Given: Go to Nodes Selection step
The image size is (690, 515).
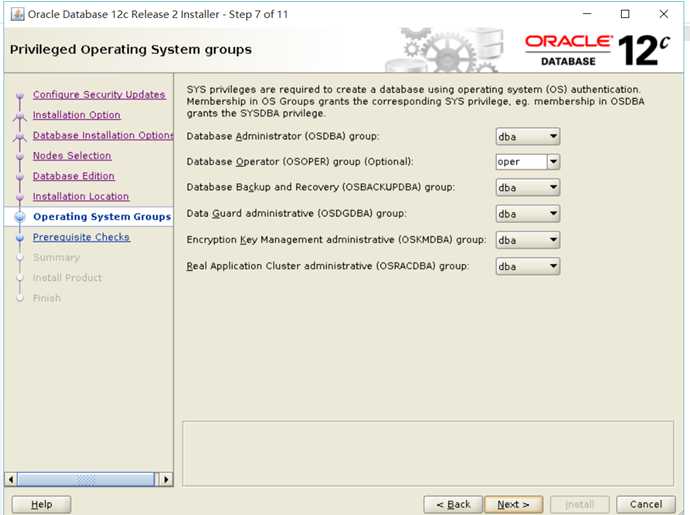Looking at the screenshot, I should pyautogui.click(x=72, y=155).
